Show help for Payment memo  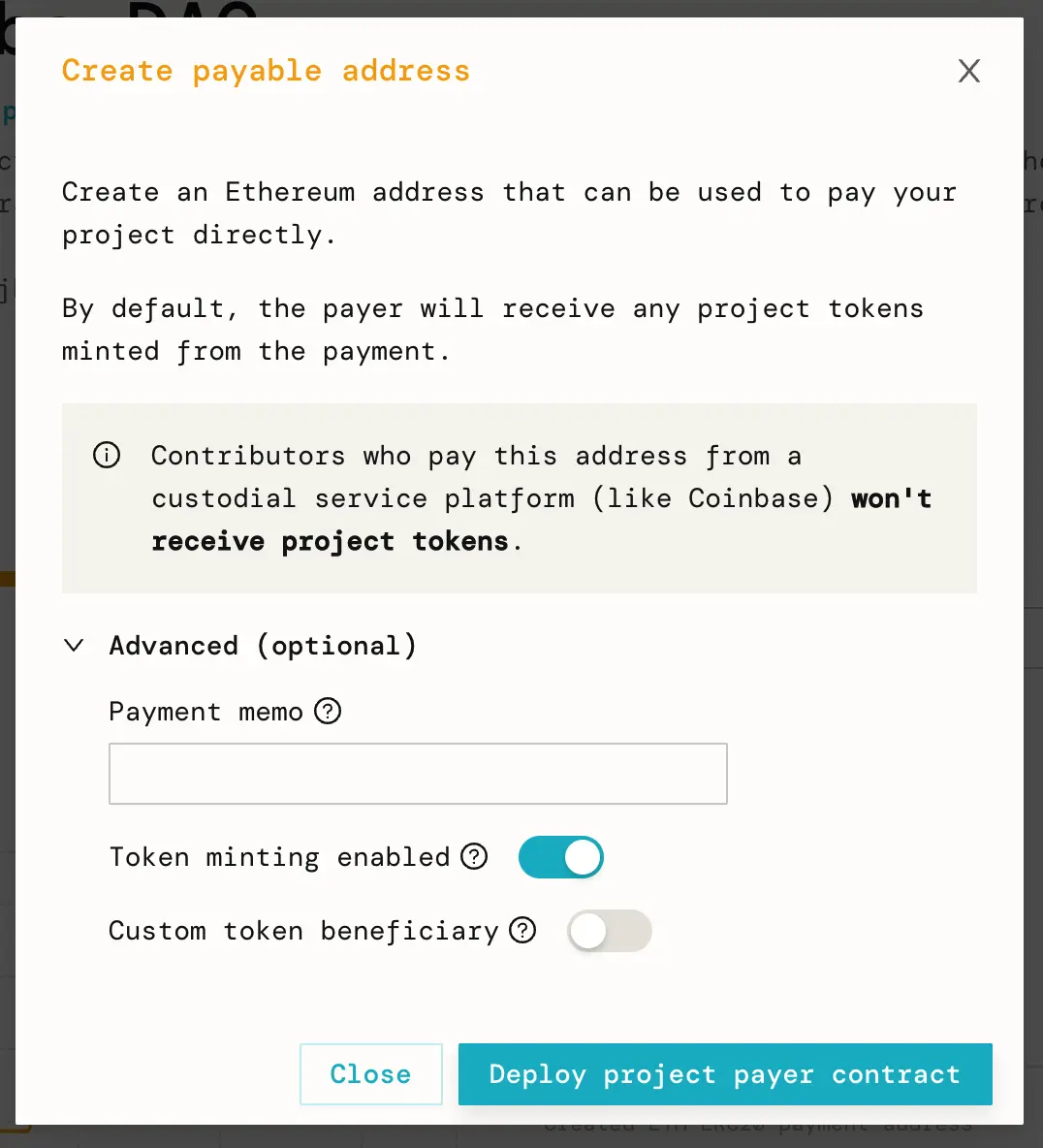point(329,712)
